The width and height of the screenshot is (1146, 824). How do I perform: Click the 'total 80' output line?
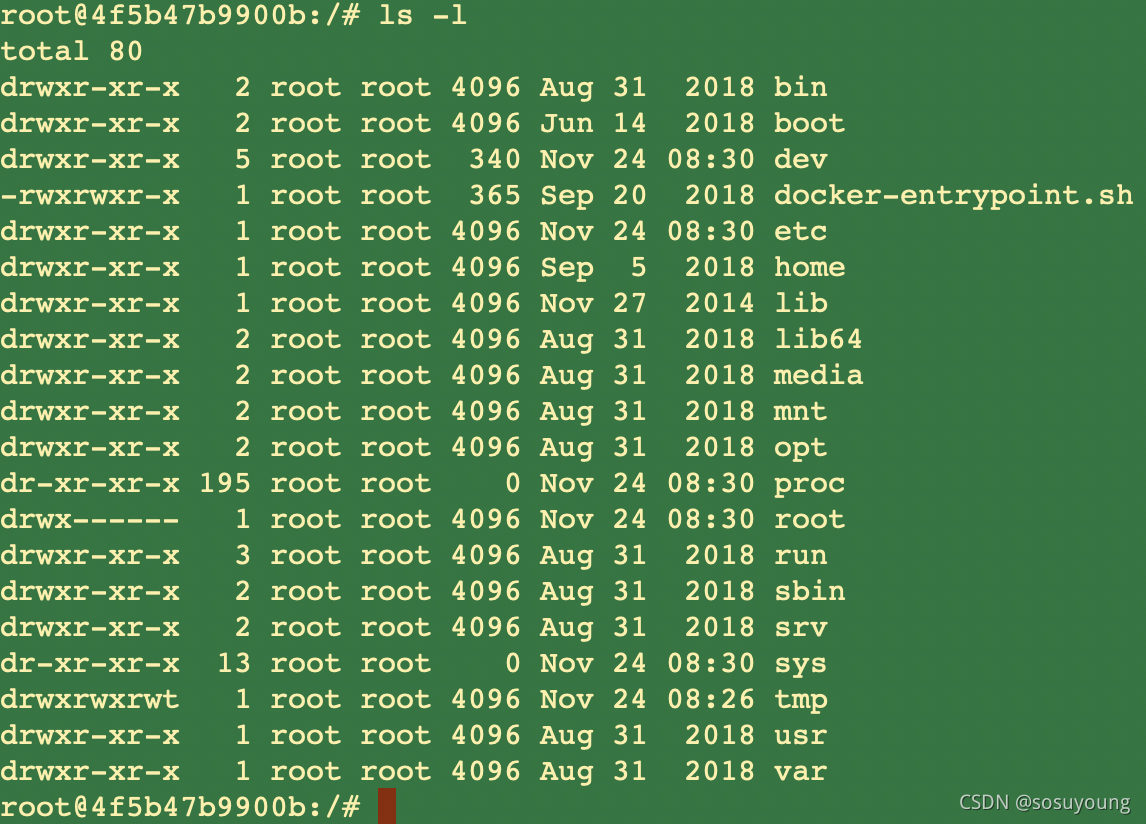point(72,50)
